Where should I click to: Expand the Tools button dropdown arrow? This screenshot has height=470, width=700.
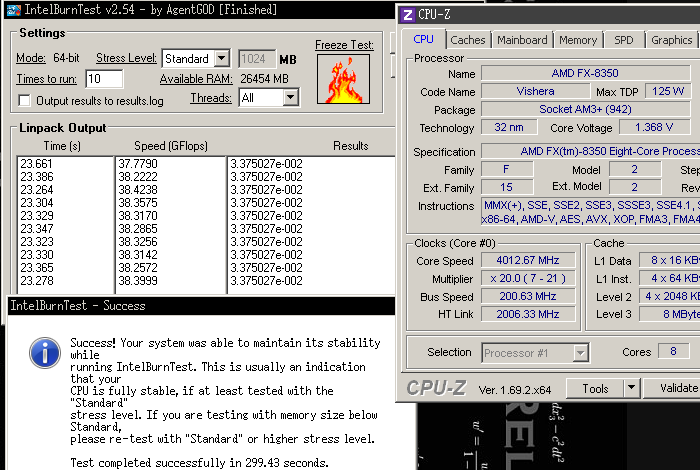point(632,388)
